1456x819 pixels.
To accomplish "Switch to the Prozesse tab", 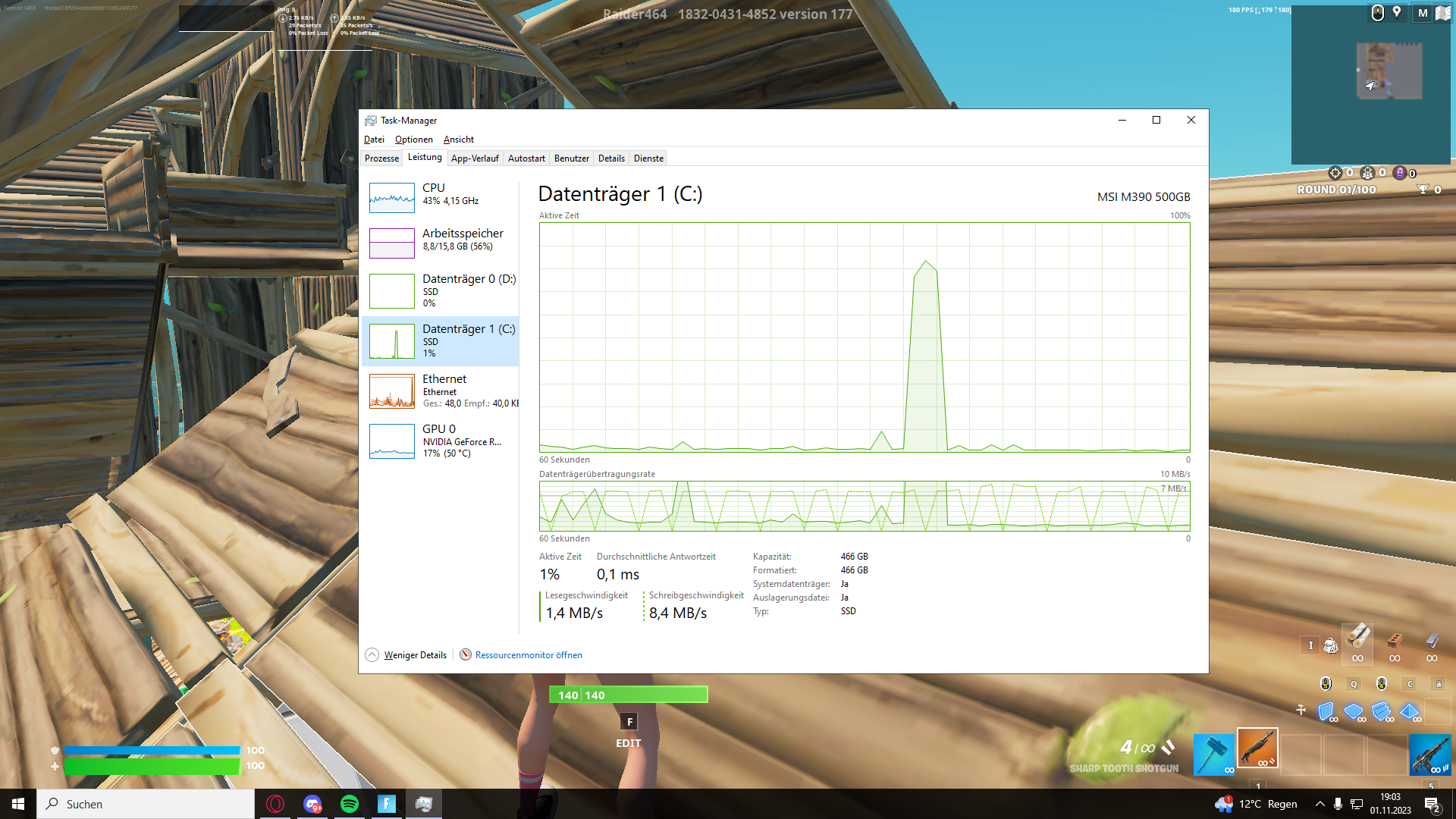I will click(x=381, y=158).
